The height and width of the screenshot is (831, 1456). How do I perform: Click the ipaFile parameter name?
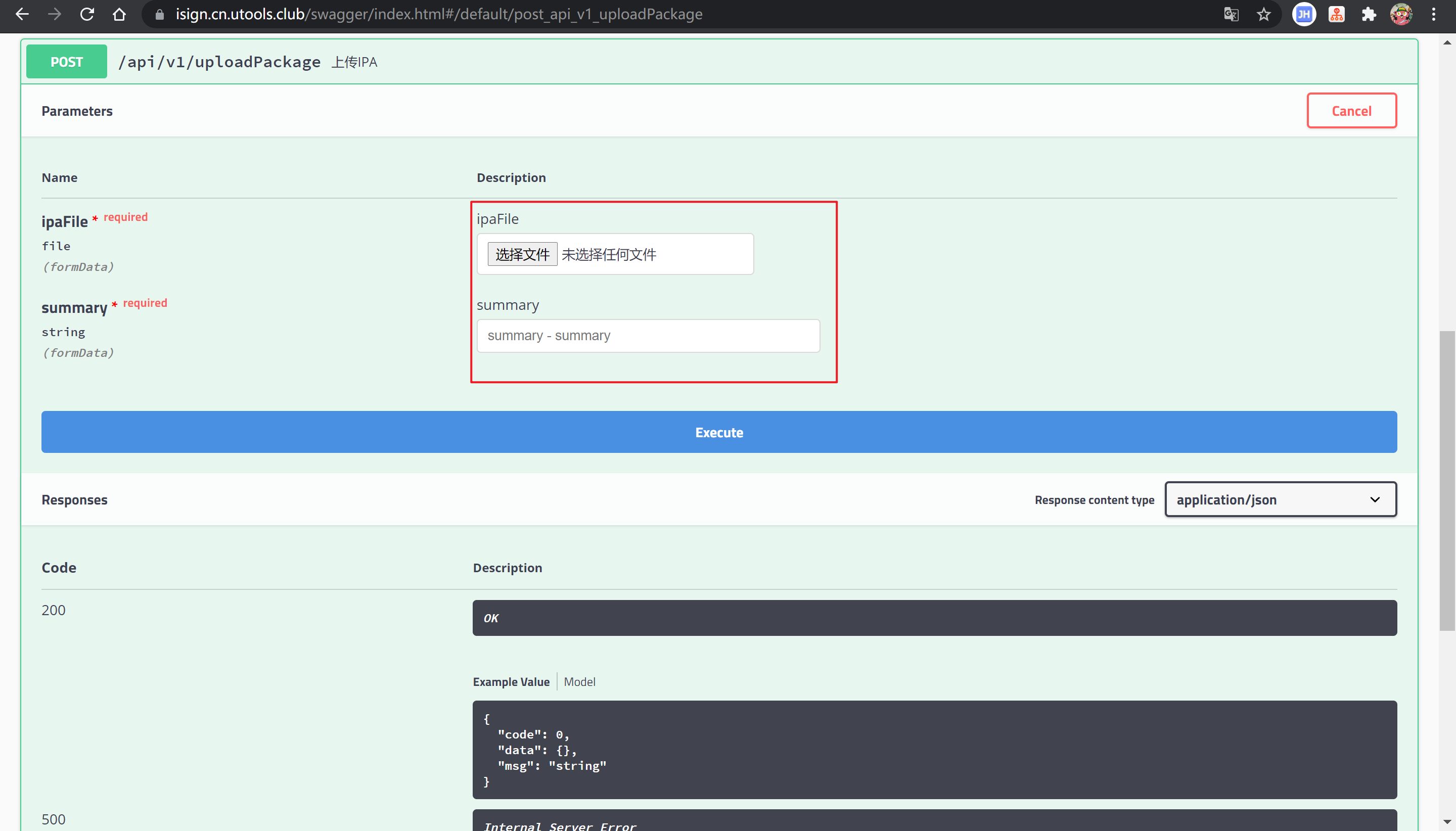tap(65, 221)
